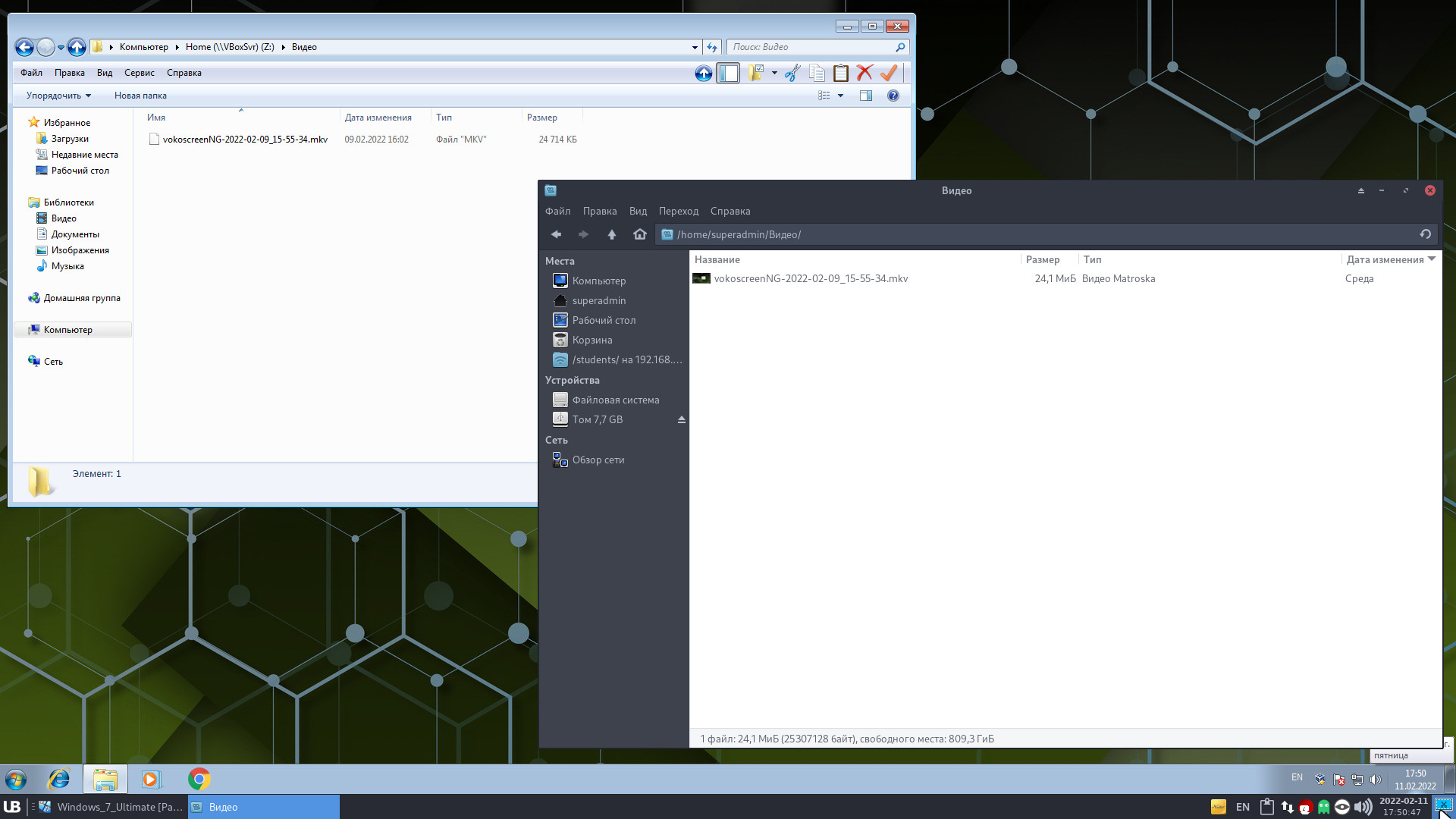
Task: Open the Сервис menu in Explorer
Action: pos(139,73)
